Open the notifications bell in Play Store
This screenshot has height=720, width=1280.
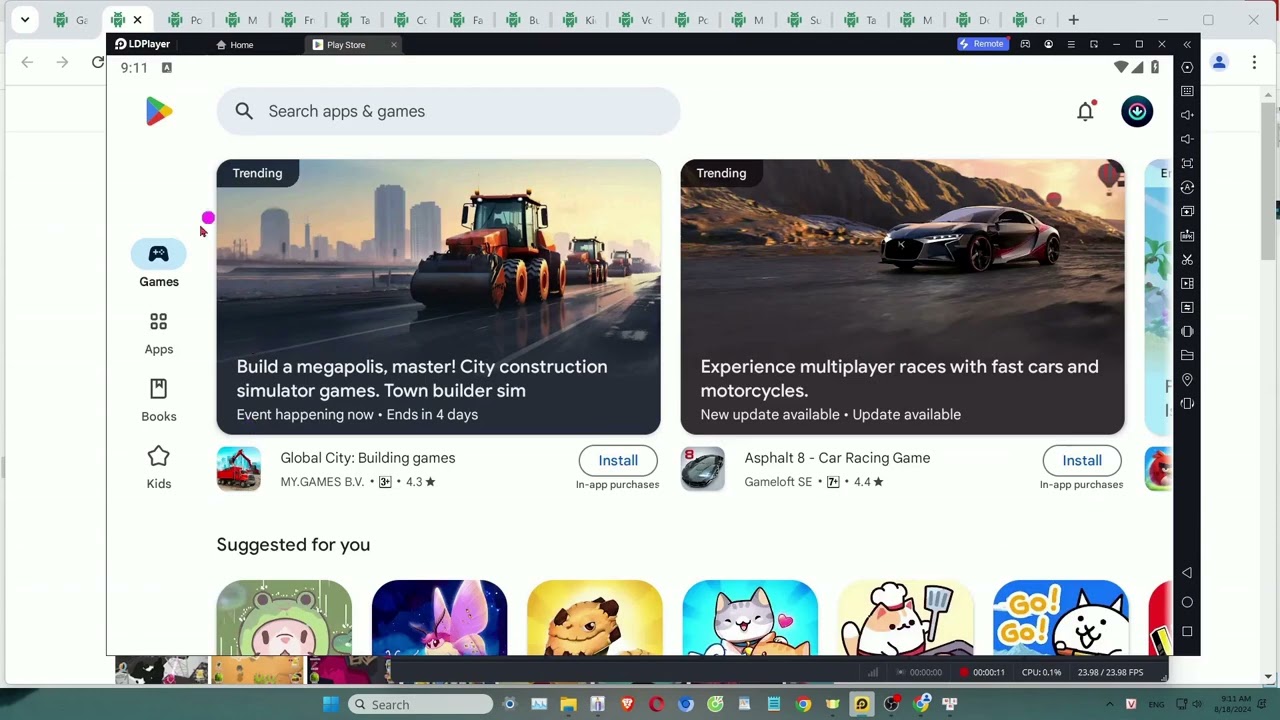point(1085,111)
